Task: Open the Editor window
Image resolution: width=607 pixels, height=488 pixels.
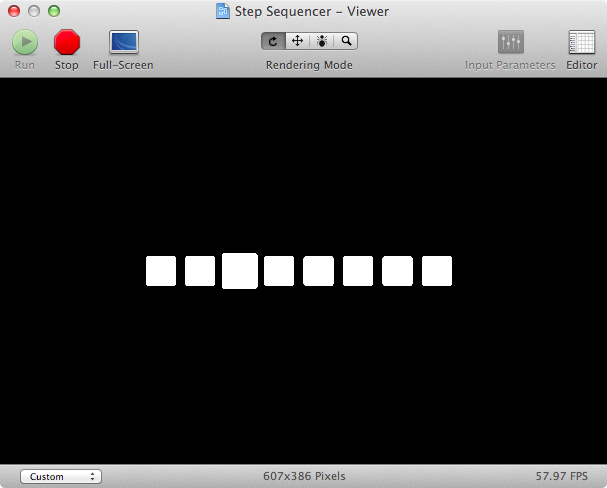Action: (581, 42)
